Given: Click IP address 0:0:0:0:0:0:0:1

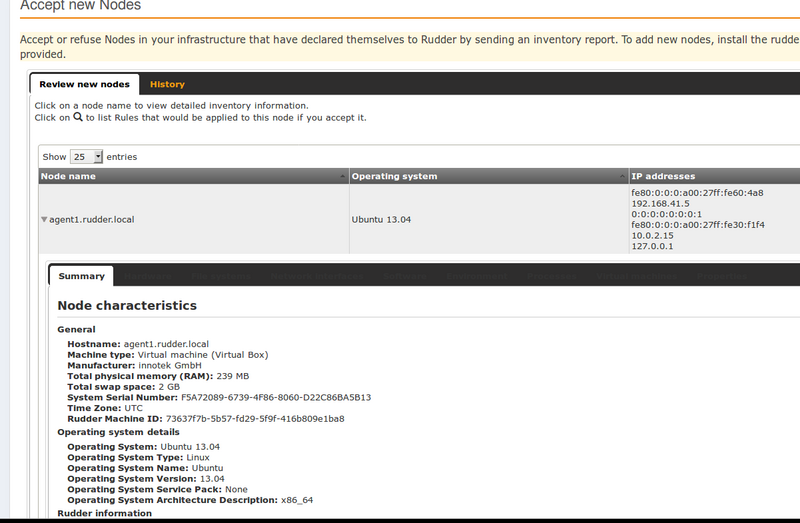Looking at the screenshot, I should [x=666, y=214].
